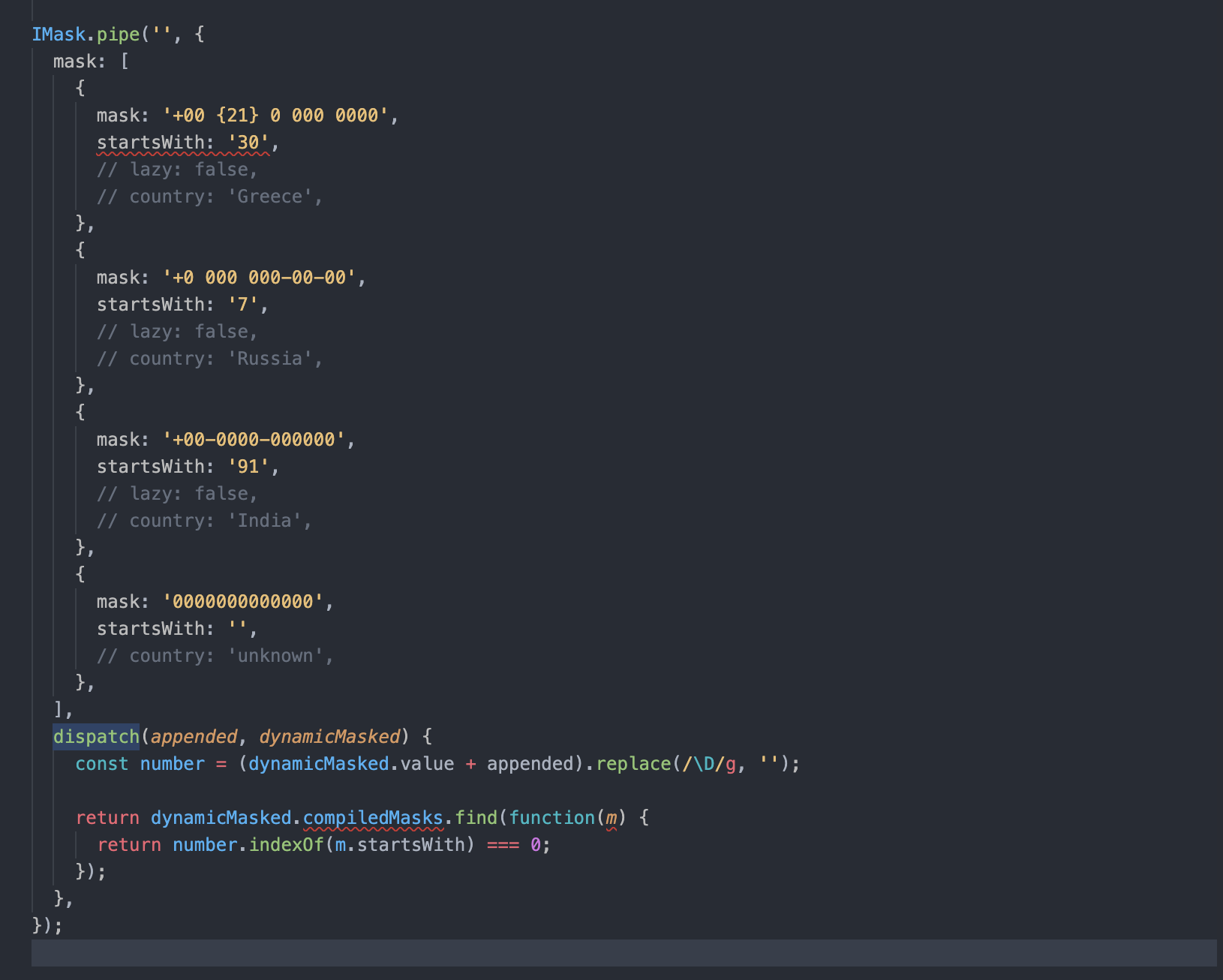Viewport: 1223px width, 980px height.
Task: Click the highlighted dispatch function name
Action: point(95,736)
